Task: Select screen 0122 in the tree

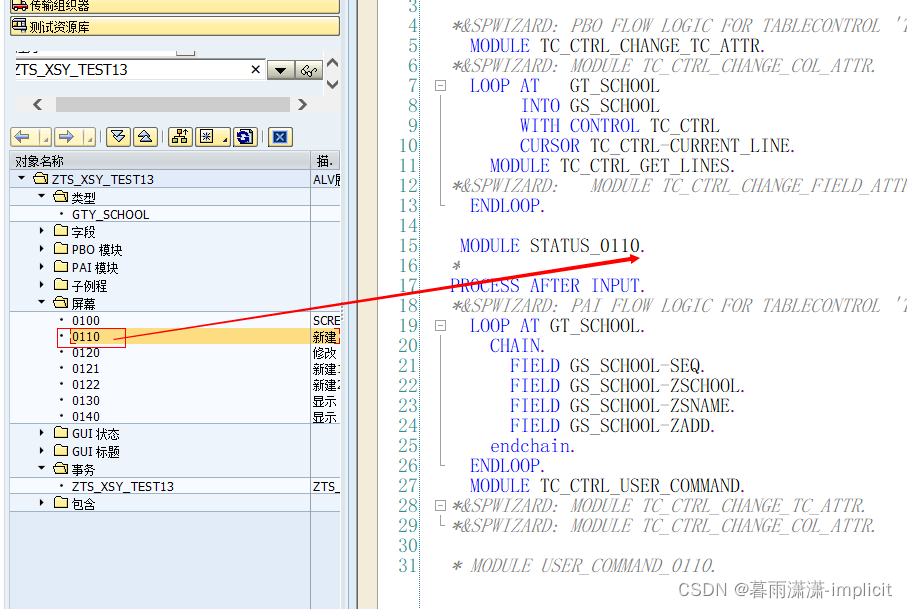Action: [86, 385]
